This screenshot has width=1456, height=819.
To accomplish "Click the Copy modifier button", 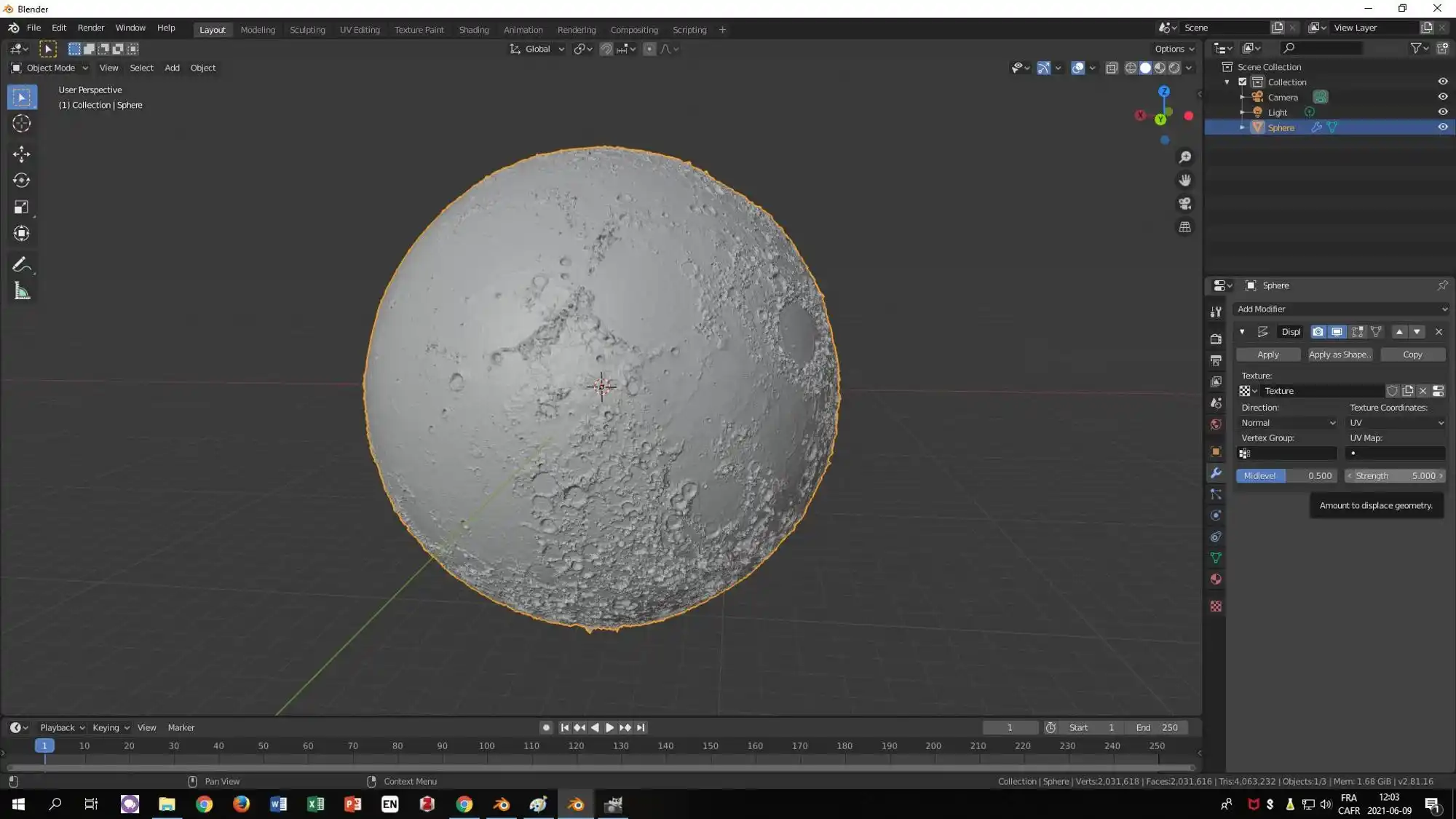I will coord(1412,355).
